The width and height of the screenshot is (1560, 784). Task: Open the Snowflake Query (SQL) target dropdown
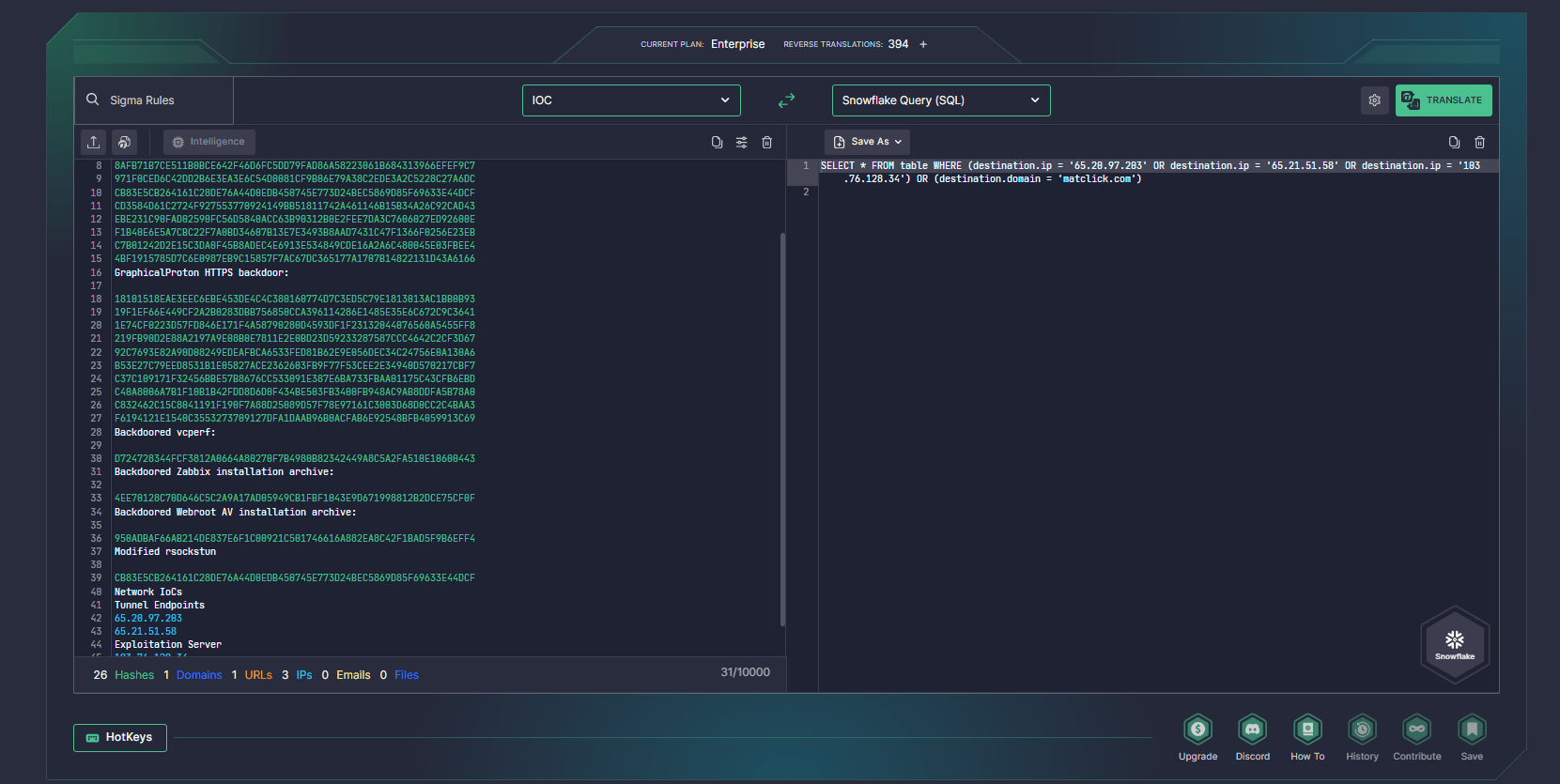click(x=940, y=100)
